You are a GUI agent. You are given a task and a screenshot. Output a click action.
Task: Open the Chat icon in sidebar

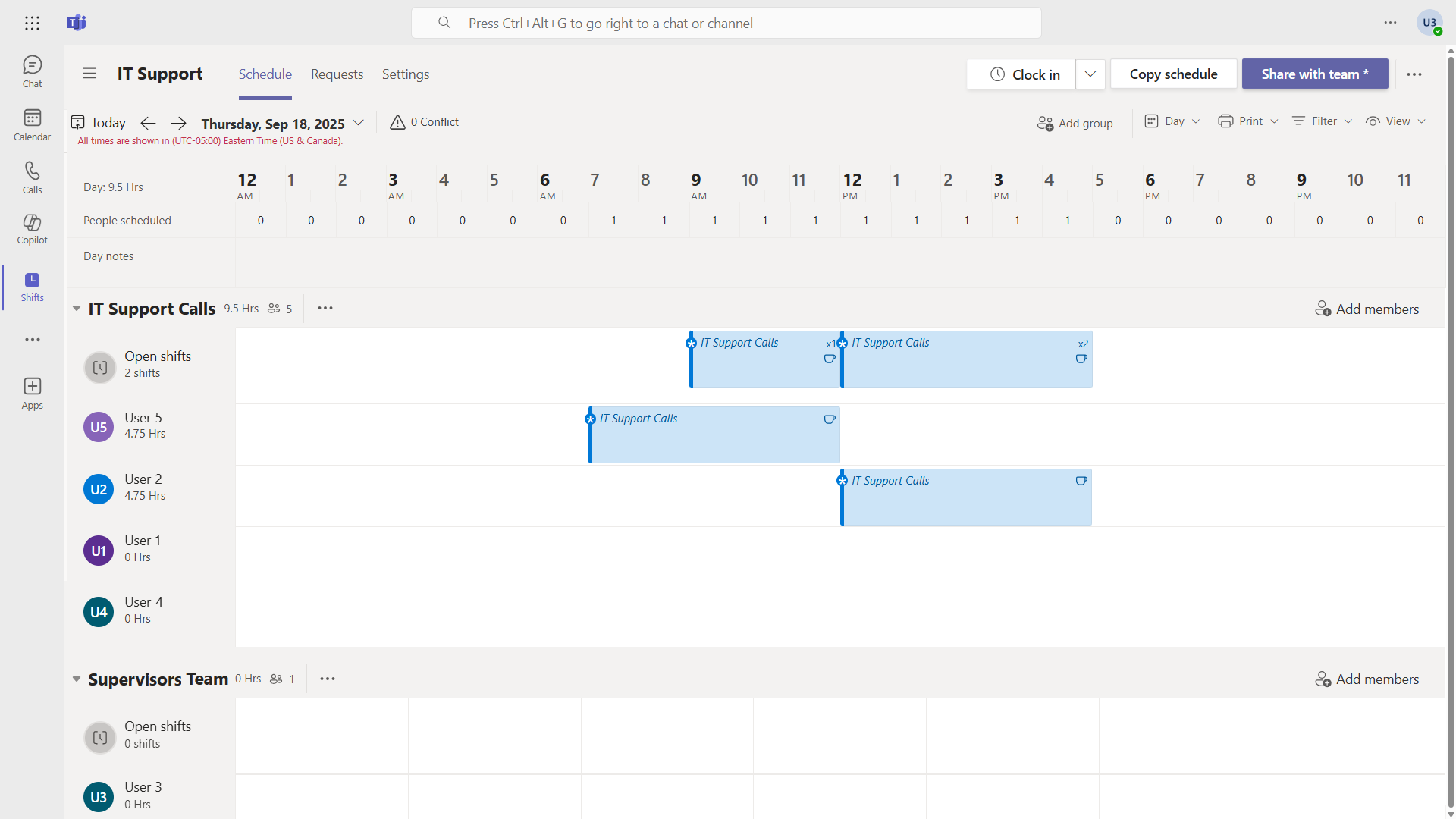coord(32,71)
